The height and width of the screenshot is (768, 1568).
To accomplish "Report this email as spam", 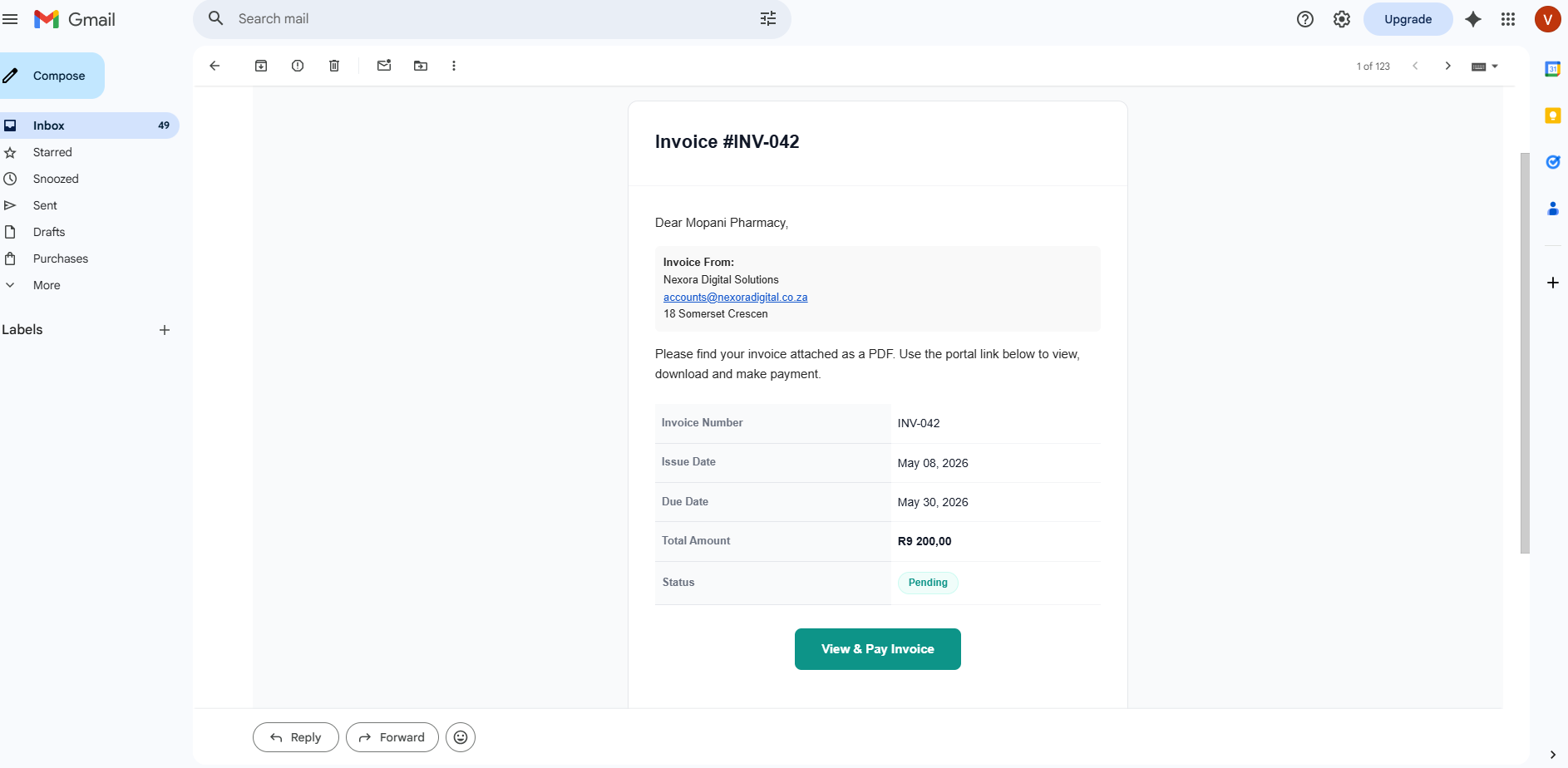I will [298, 66].
